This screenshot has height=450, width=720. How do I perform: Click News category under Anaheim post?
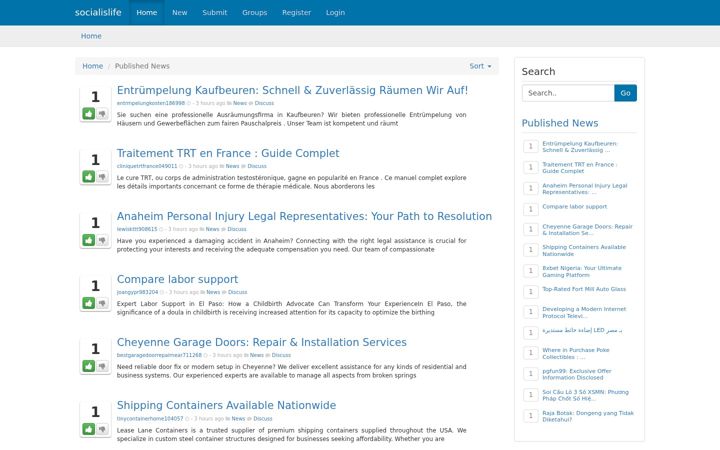click(212, 229)
